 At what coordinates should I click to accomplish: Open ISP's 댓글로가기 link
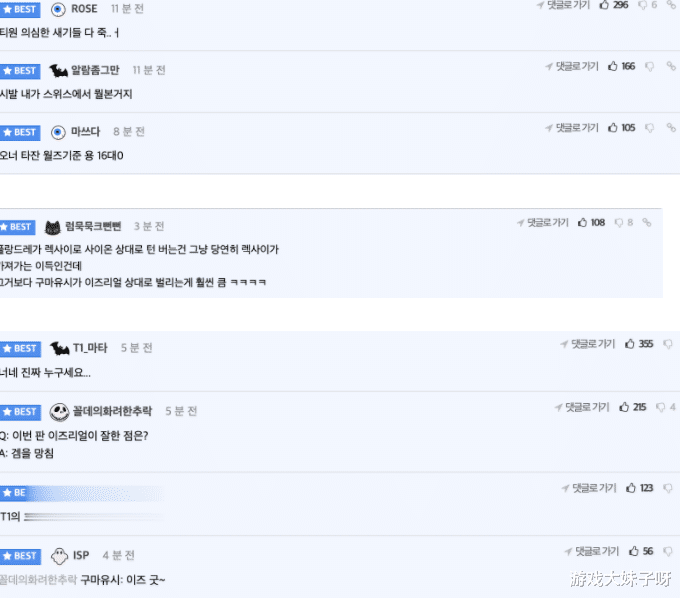pyautogui.click(x=592, y=551)
